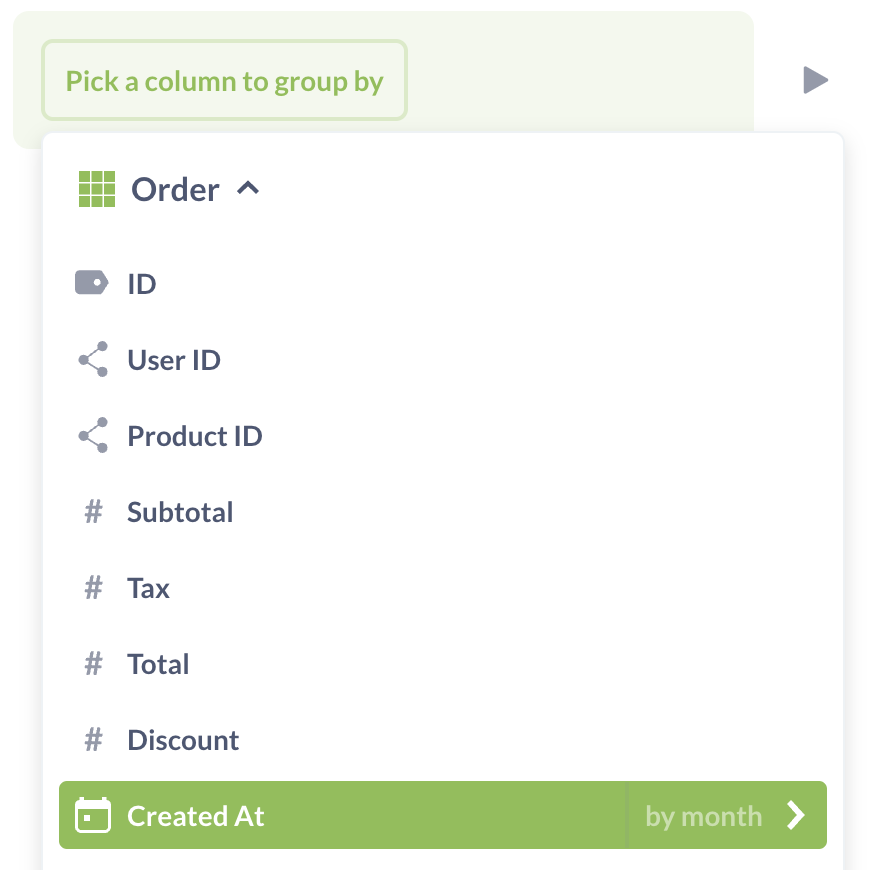The height and width of the screenshot is (870, 888).
Task: Choose Total as the grouping column
Action: pyautogui.click(x=157, y=663)
